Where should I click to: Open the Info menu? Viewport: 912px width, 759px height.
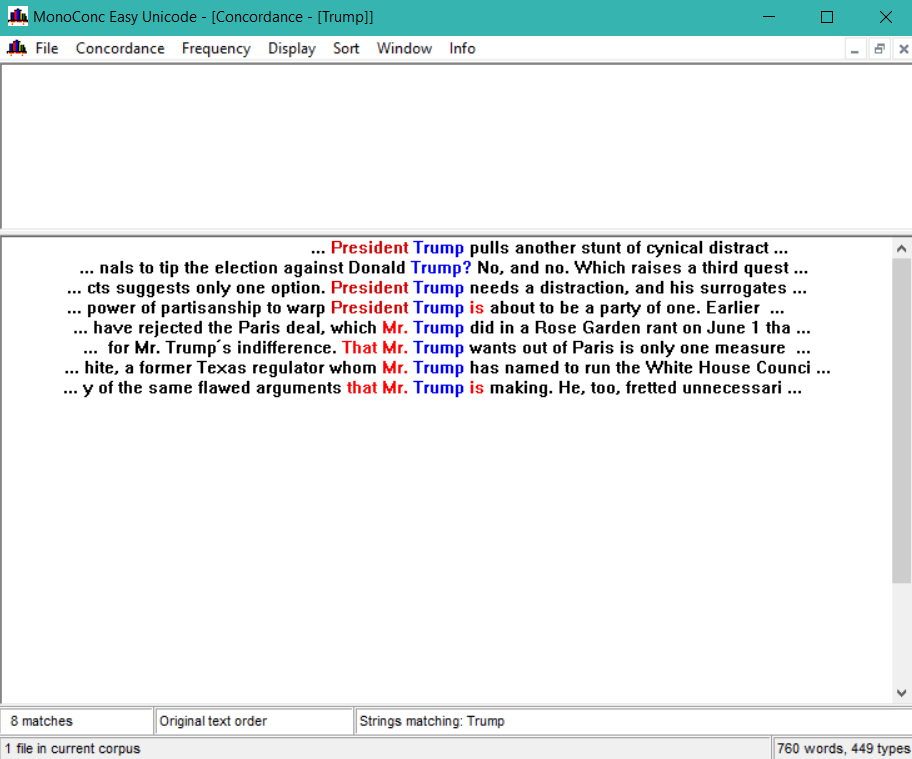pos(462,48)
